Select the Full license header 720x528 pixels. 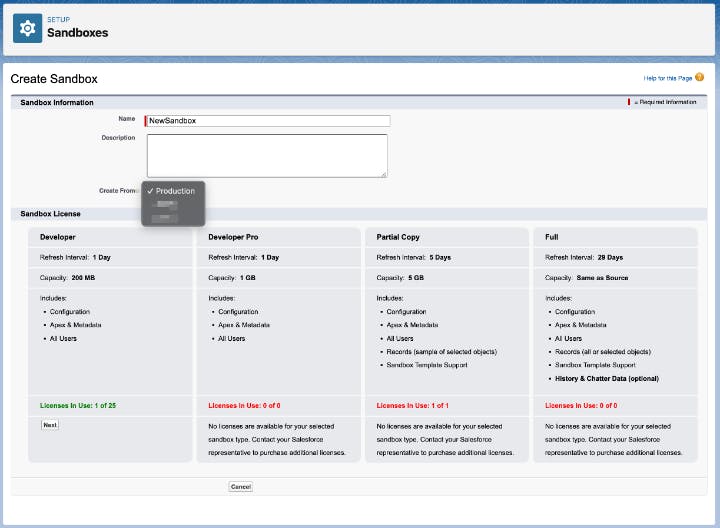(551, 237)
